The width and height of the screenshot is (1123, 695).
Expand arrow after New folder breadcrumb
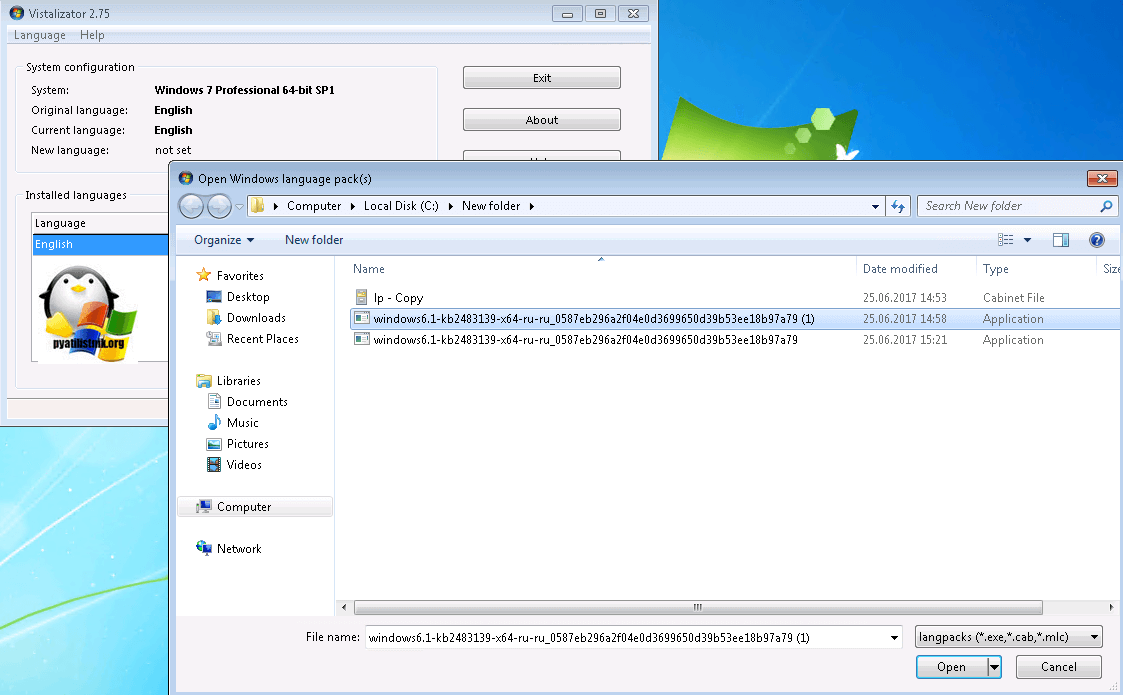531,206
